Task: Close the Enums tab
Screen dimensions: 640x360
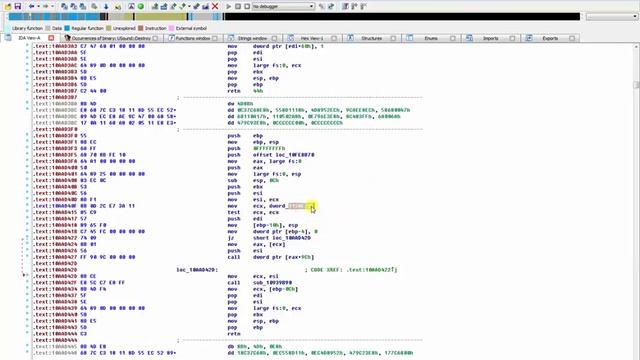Action: 453,38
